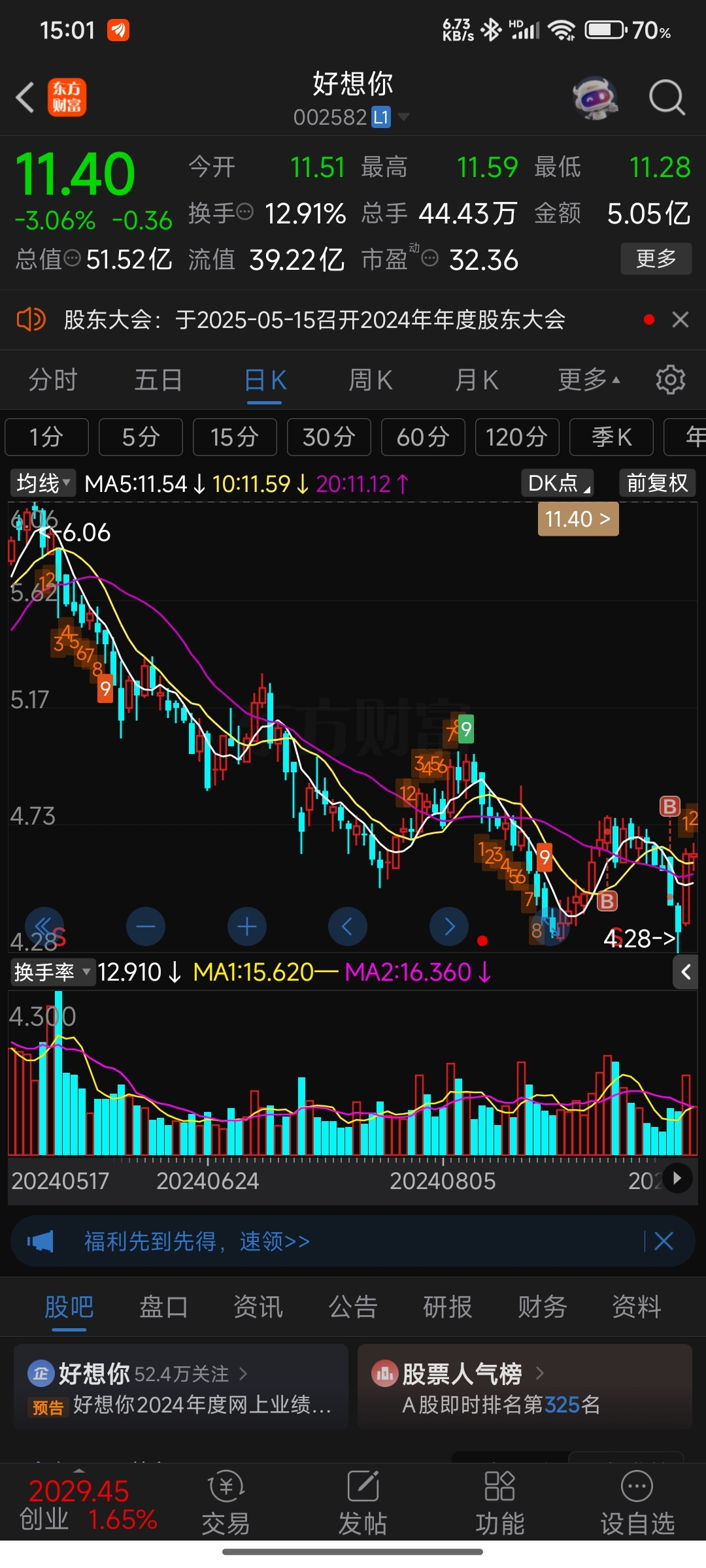
Task: Switch to 月K tab
Action: (477, 380)
